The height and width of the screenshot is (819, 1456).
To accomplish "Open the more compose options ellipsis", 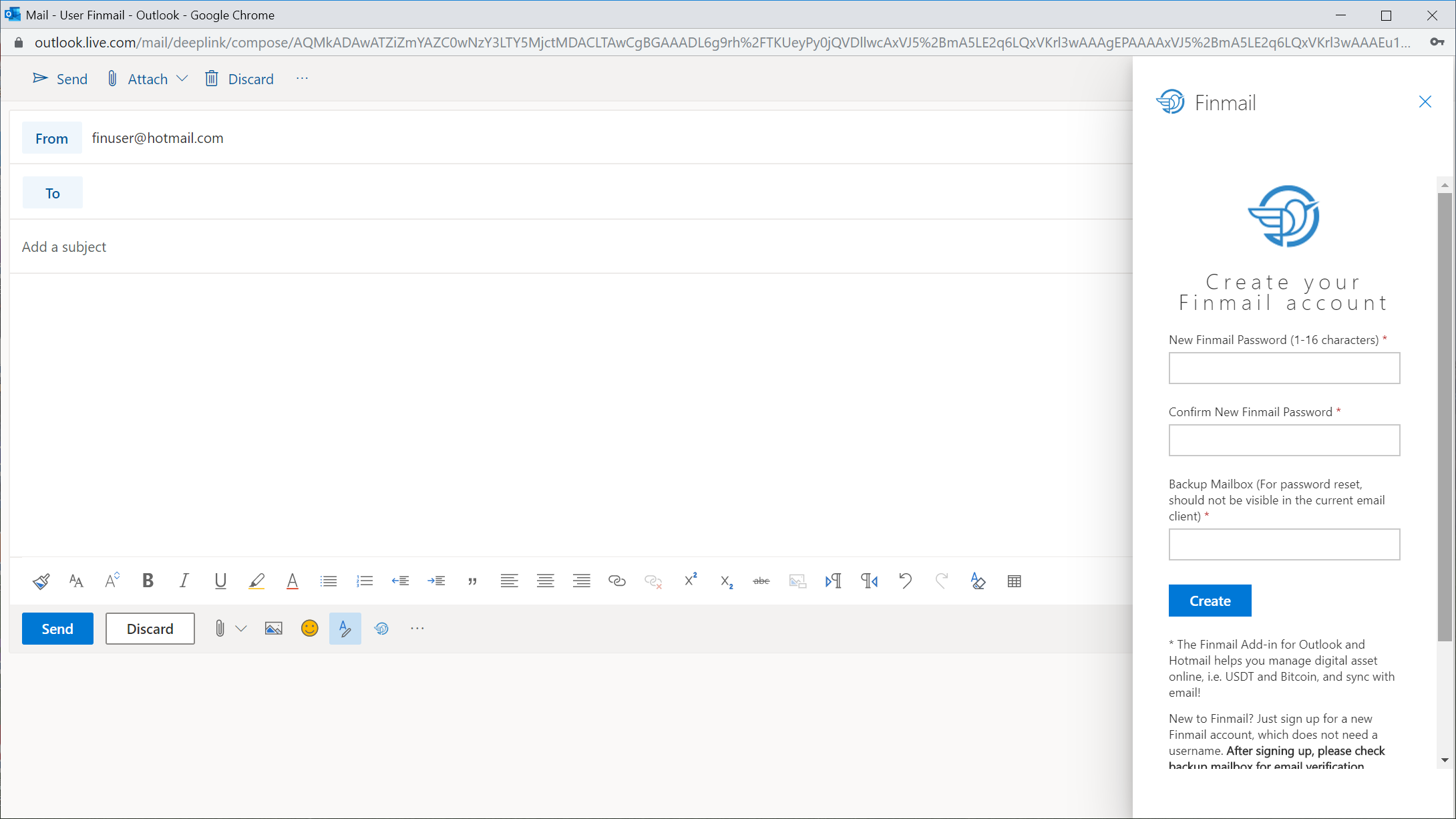I will (417, 628).
